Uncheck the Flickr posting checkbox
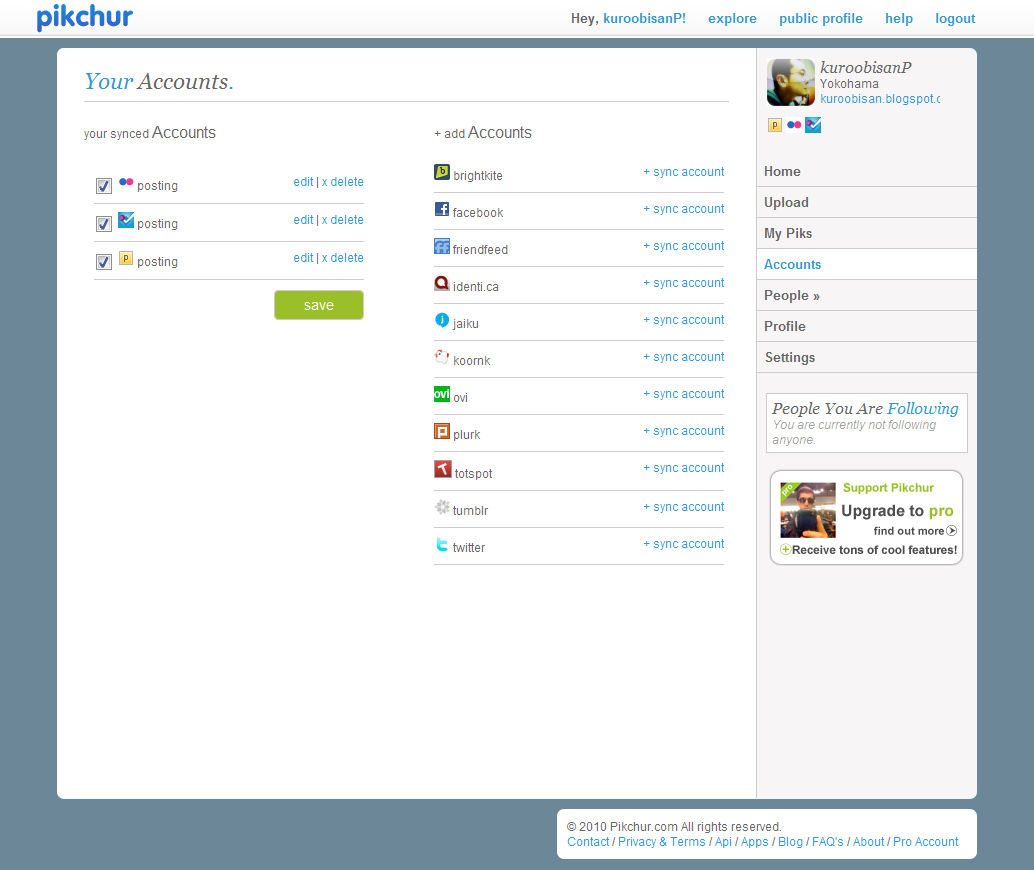 104,186
